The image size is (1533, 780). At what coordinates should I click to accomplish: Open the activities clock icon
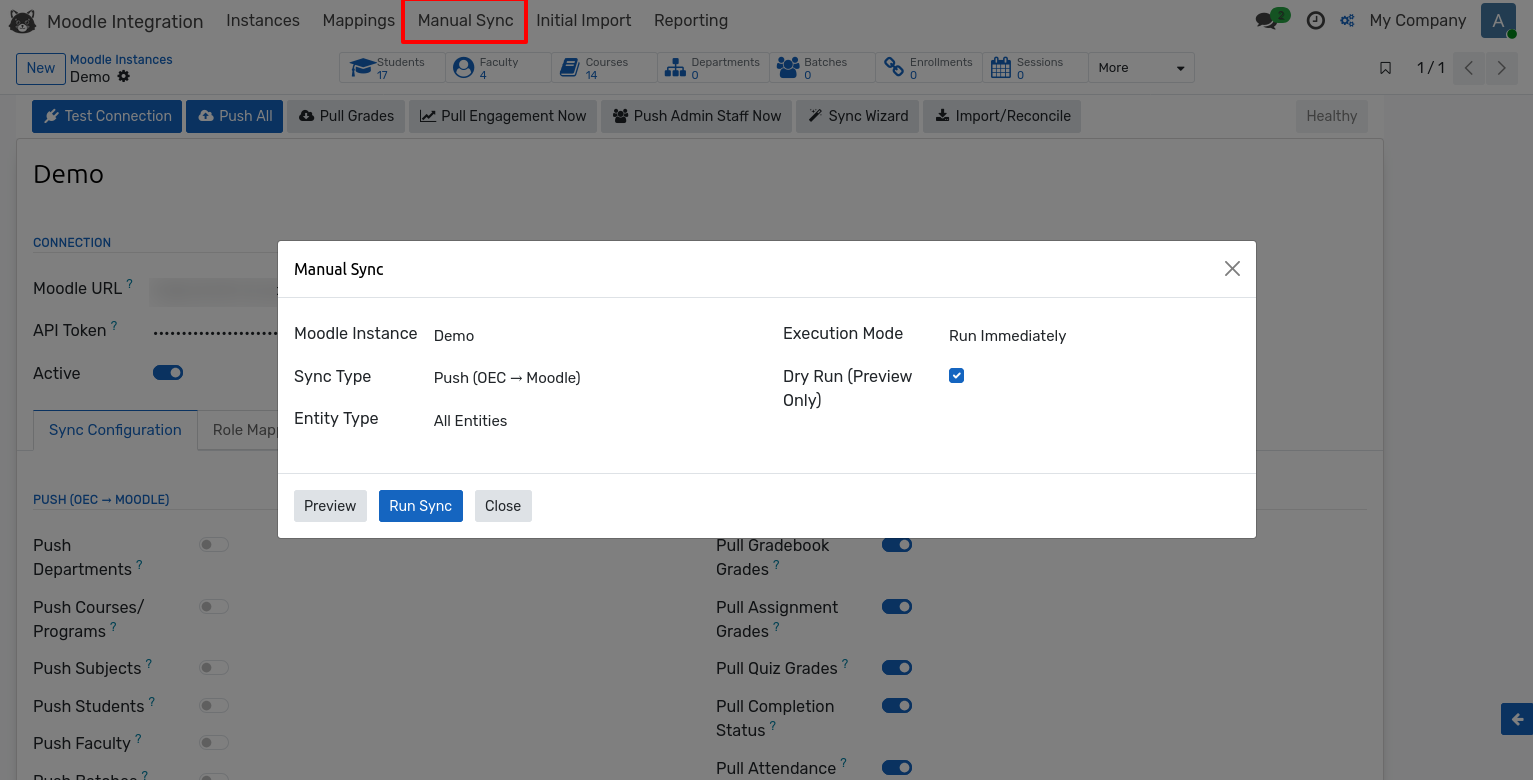click(x=1316, y=20)
